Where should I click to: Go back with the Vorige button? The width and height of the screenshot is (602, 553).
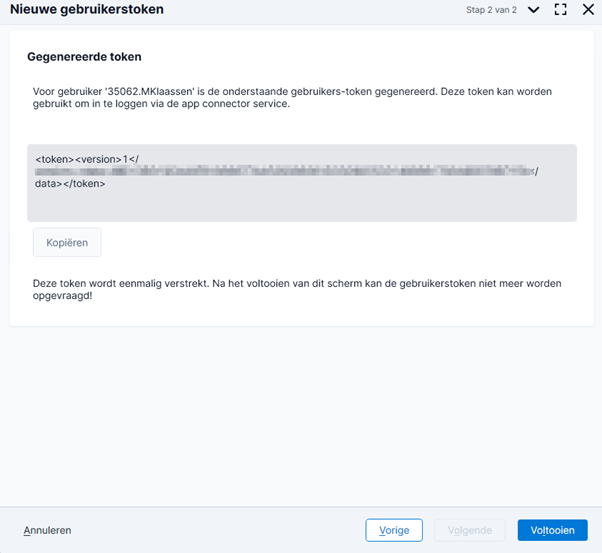click(x=394, y=530)
